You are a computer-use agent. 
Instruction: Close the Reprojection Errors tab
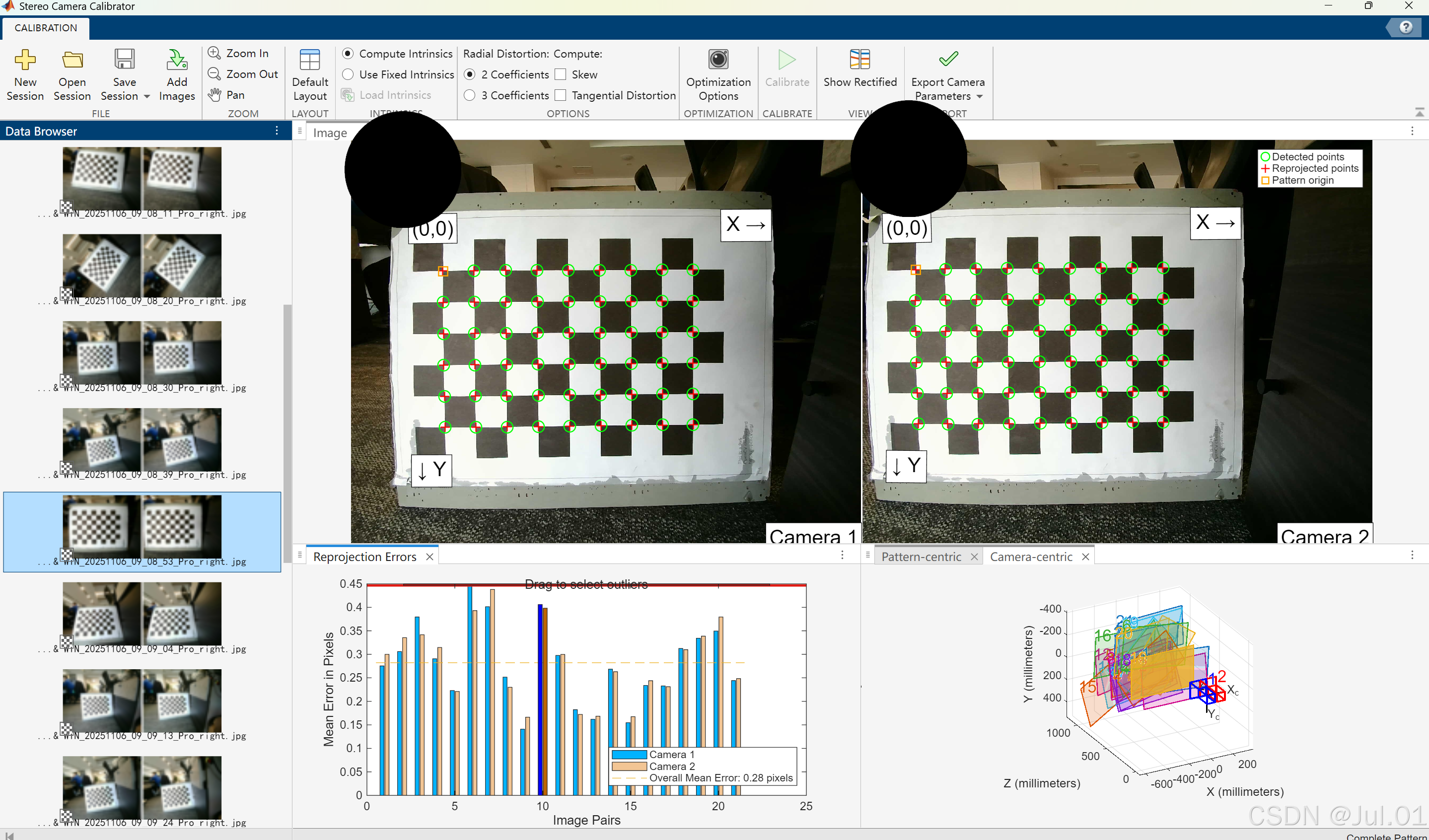(x=430, y=557)
